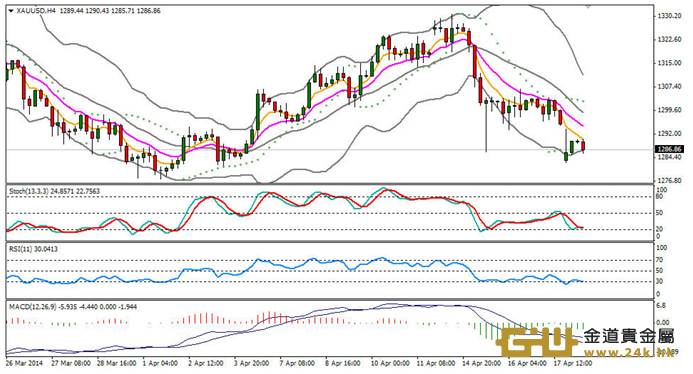Click the 1 Apr 04:00 time label
Screen dimensions: 693x374
(160, 363)
